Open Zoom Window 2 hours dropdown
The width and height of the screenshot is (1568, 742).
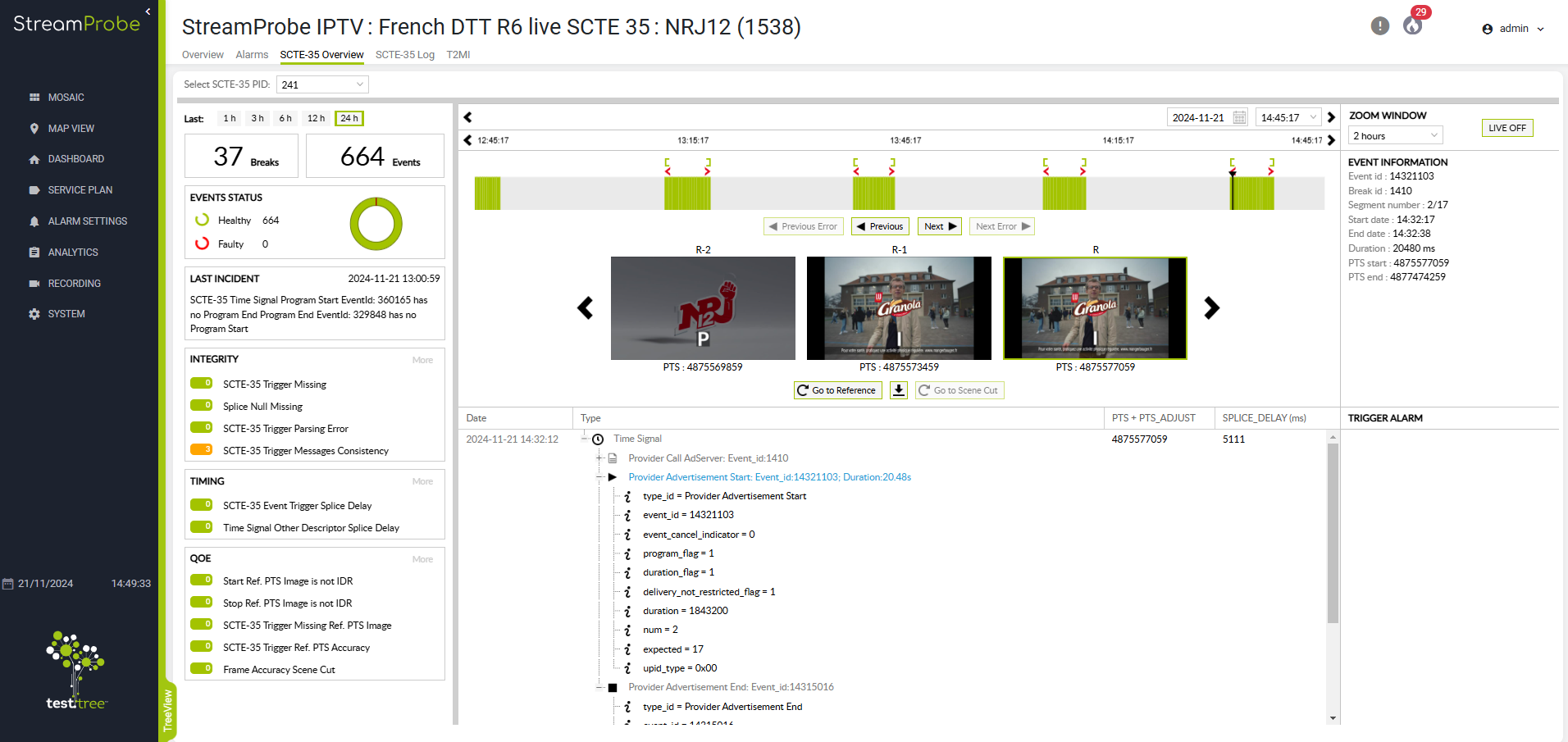click(x=1395, y=136)
